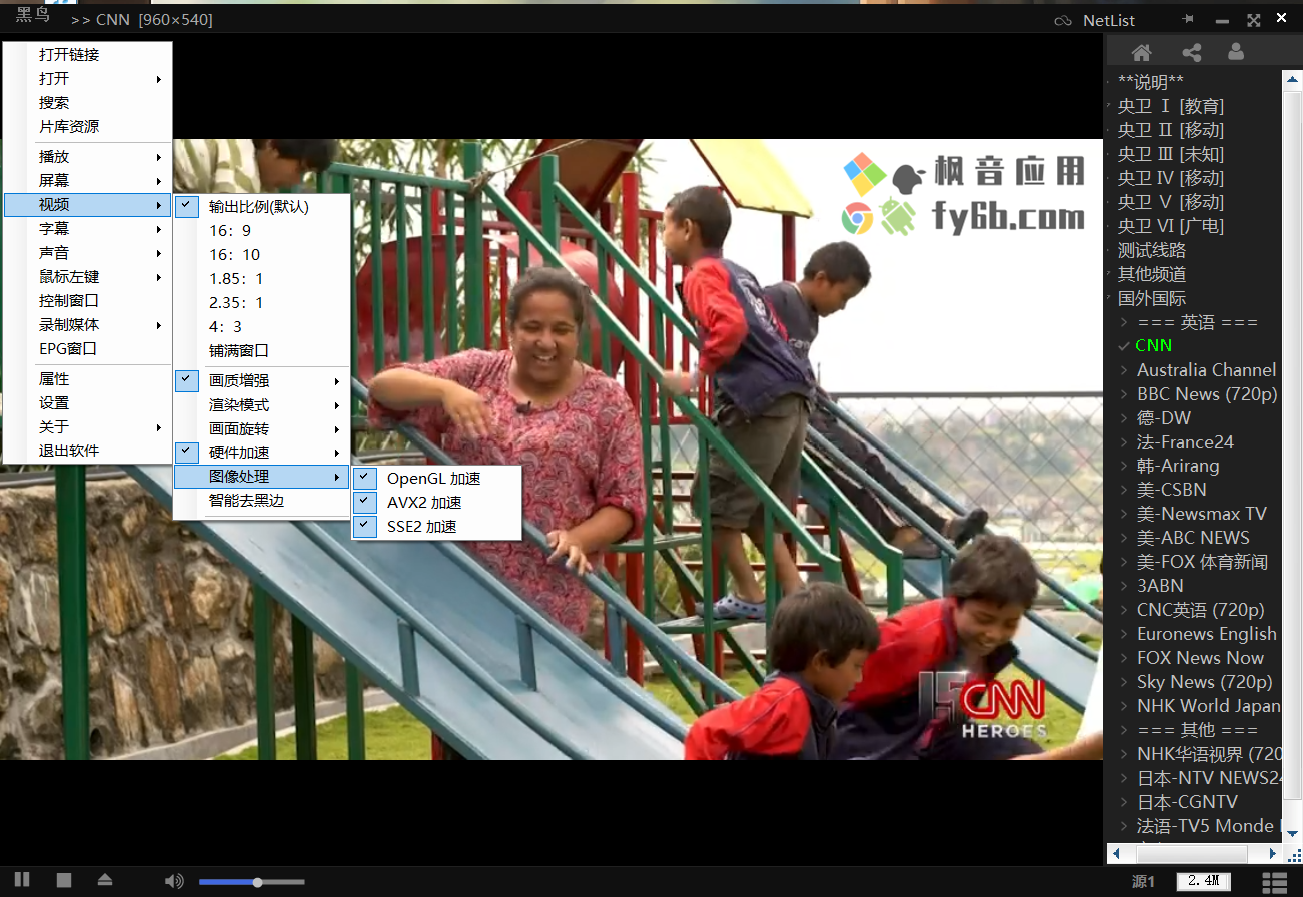
Task: Select 韩-Arirang channel
Action: click(x=1178, y=466)
